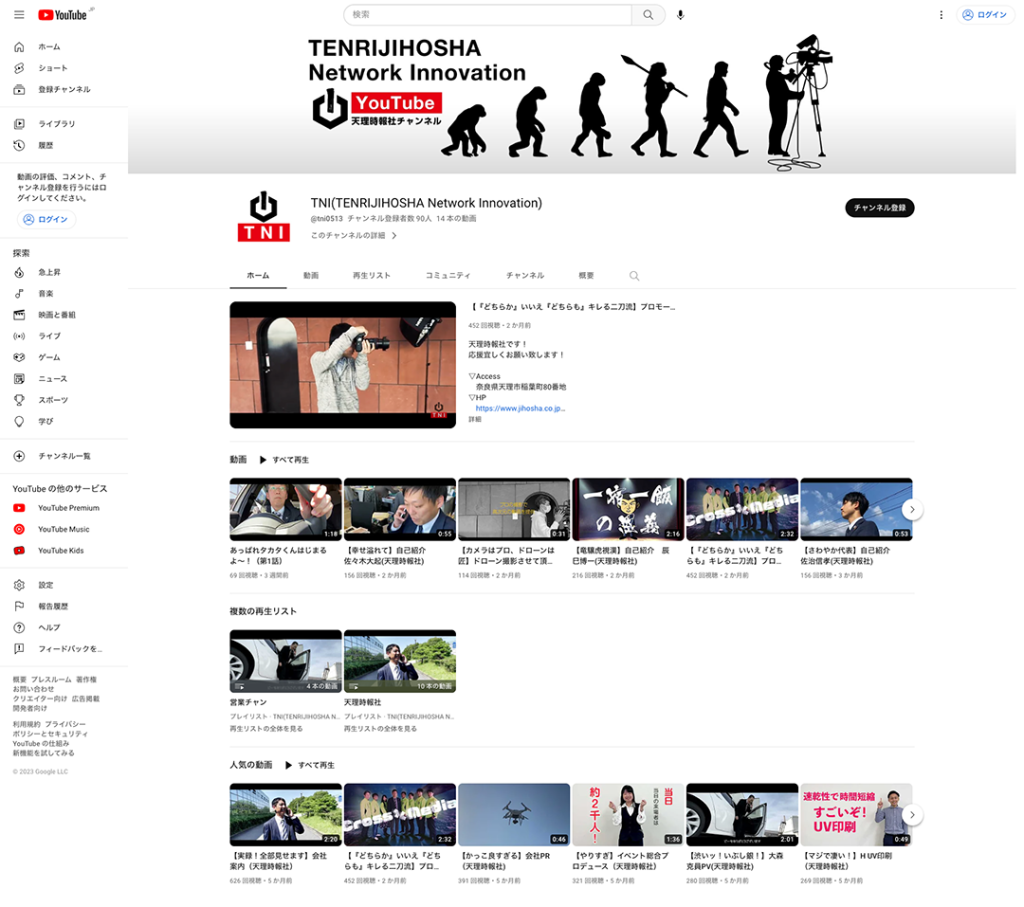
Task: Click the top-right login button
Action: [x=985, y=15]
